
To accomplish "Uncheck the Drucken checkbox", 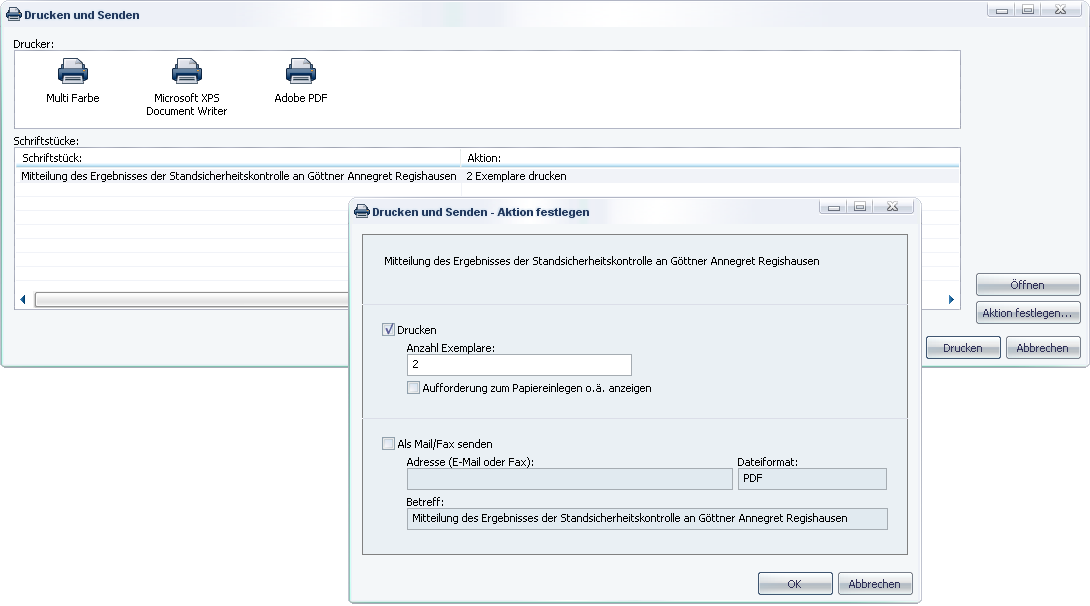I will tap(388, 330).
